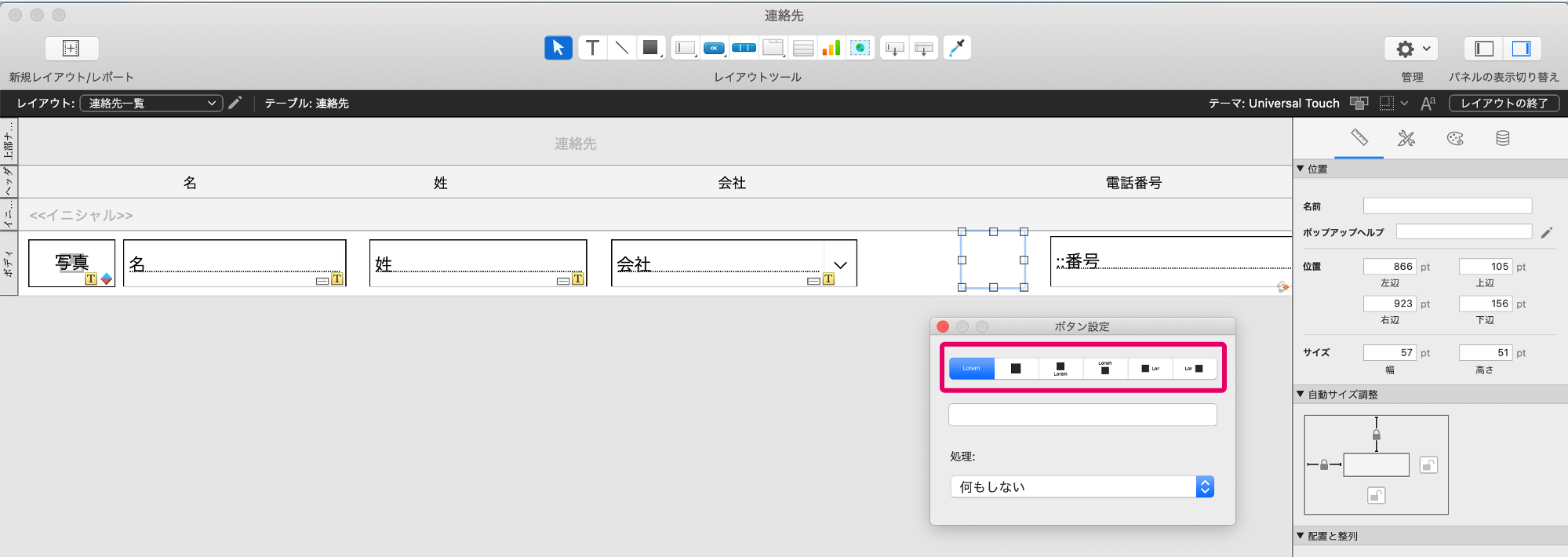Viewport: 1568px width, 557px height.
Task: Toggle the bottom anchor lock in 自動サイズ調整
Action: click(x=1376, y=495)
